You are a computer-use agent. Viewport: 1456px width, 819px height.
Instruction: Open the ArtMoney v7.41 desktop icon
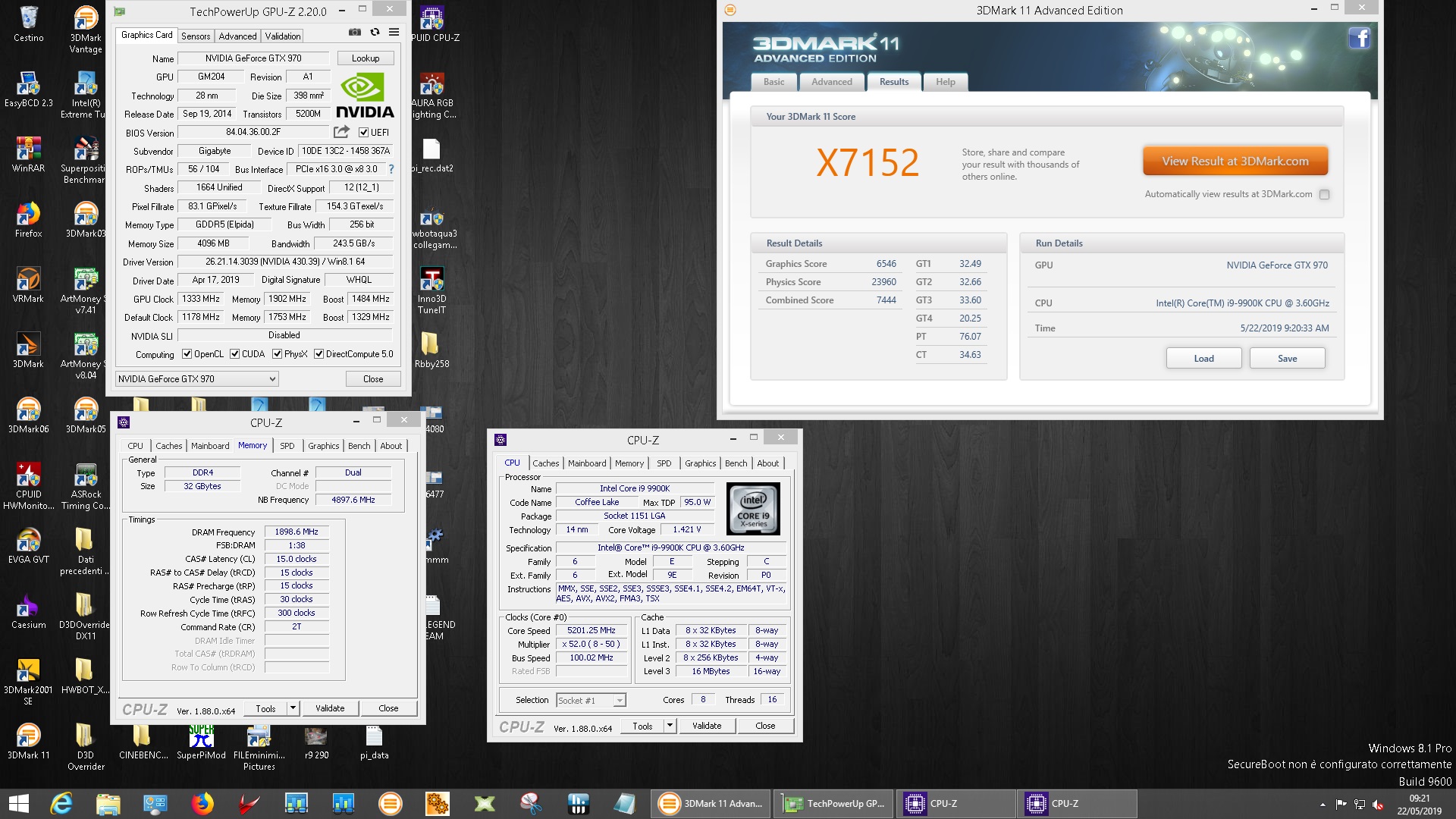(x=86, y=290)
